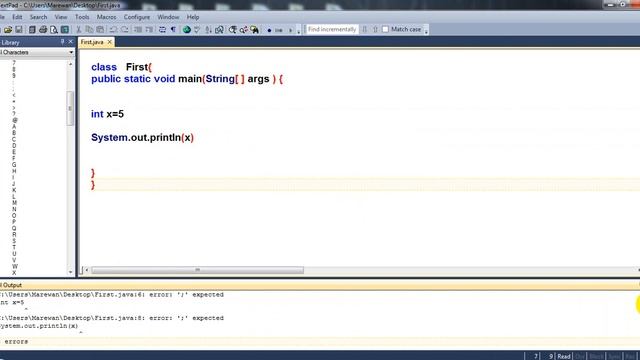The width and height of the screenshot is (640, 360).
Task: Select the '@' character in the Library
Action: tap(15, 120)
